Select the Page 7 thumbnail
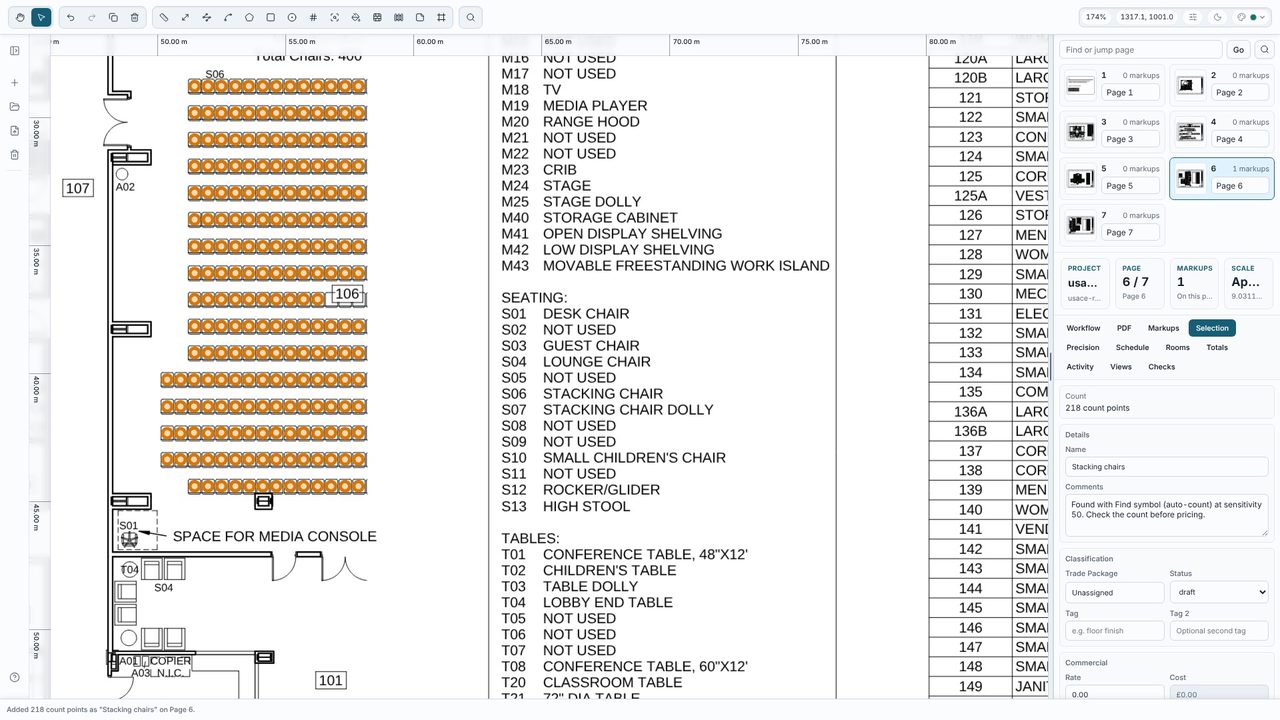The width and height of the screenshot is (1280, 720). pyautogui.click(x=1080, y=225)
